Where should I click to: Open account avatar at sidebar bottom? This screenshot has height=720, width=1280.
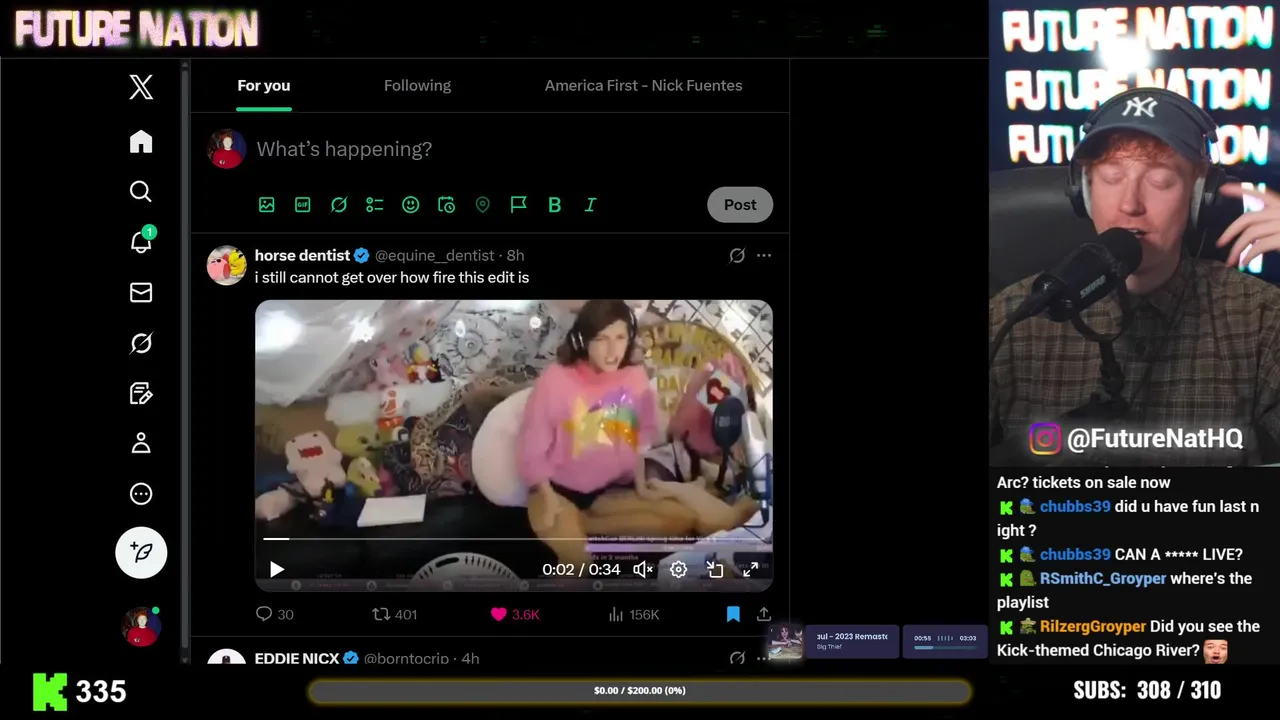pyautogui.click(x=141, y=626)
